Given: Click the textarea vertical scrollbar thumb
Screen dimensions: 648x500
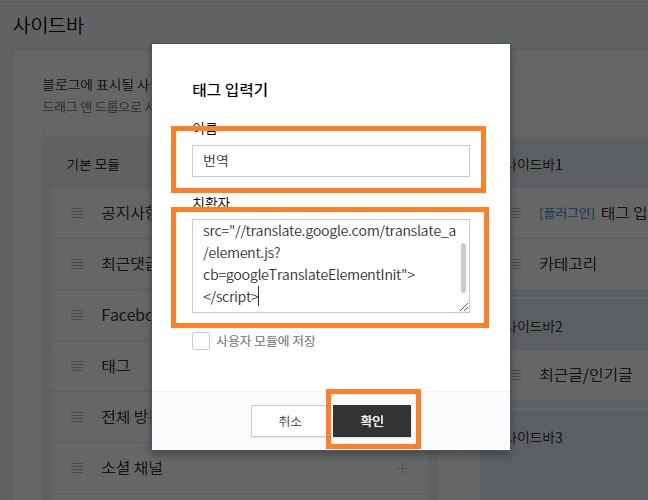Looking at the screenshot, I should point(463,268).
